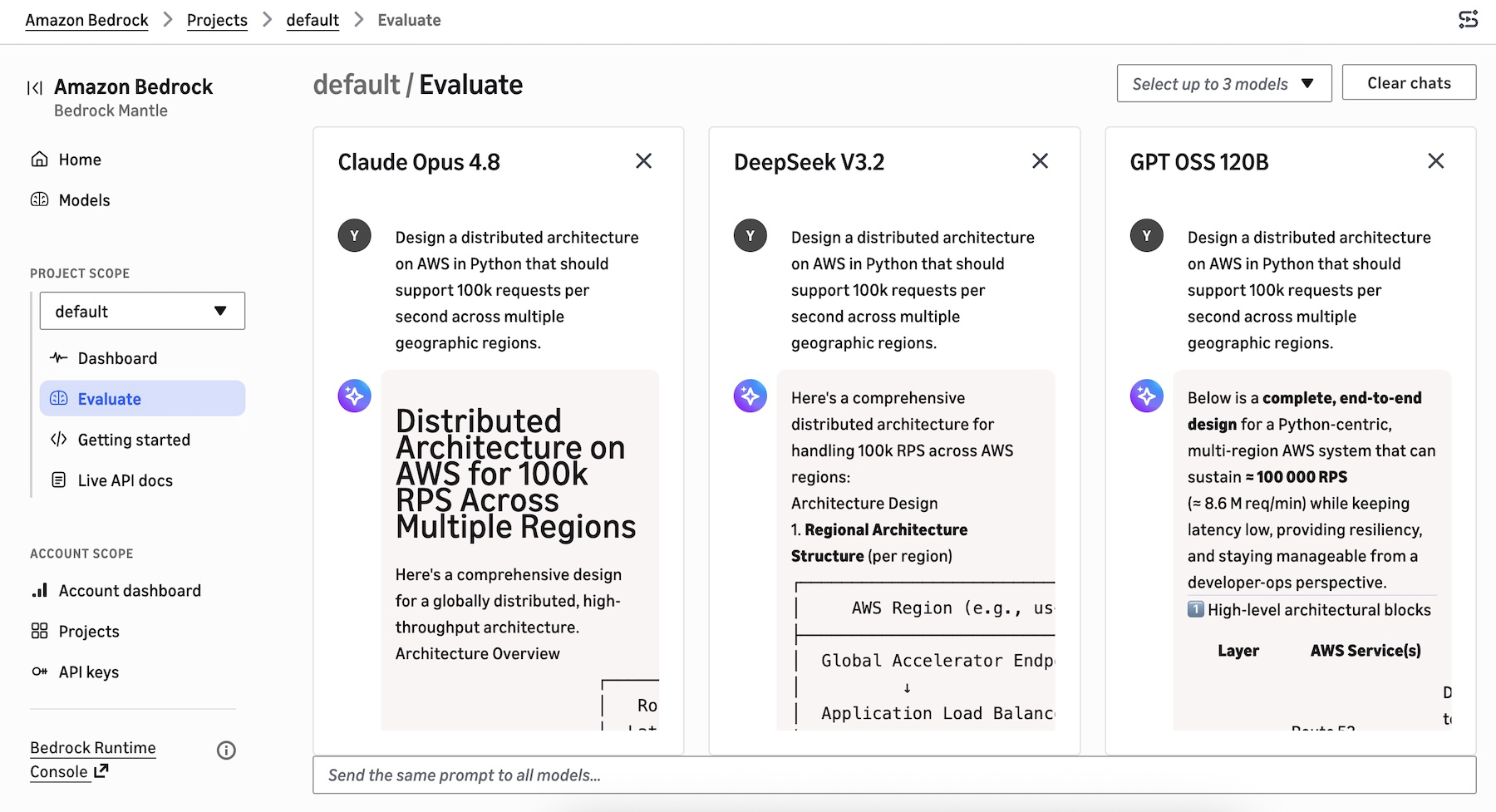Click the API keys key icon
Screen dimensions: 1496x812
click(x=39, y=672)
